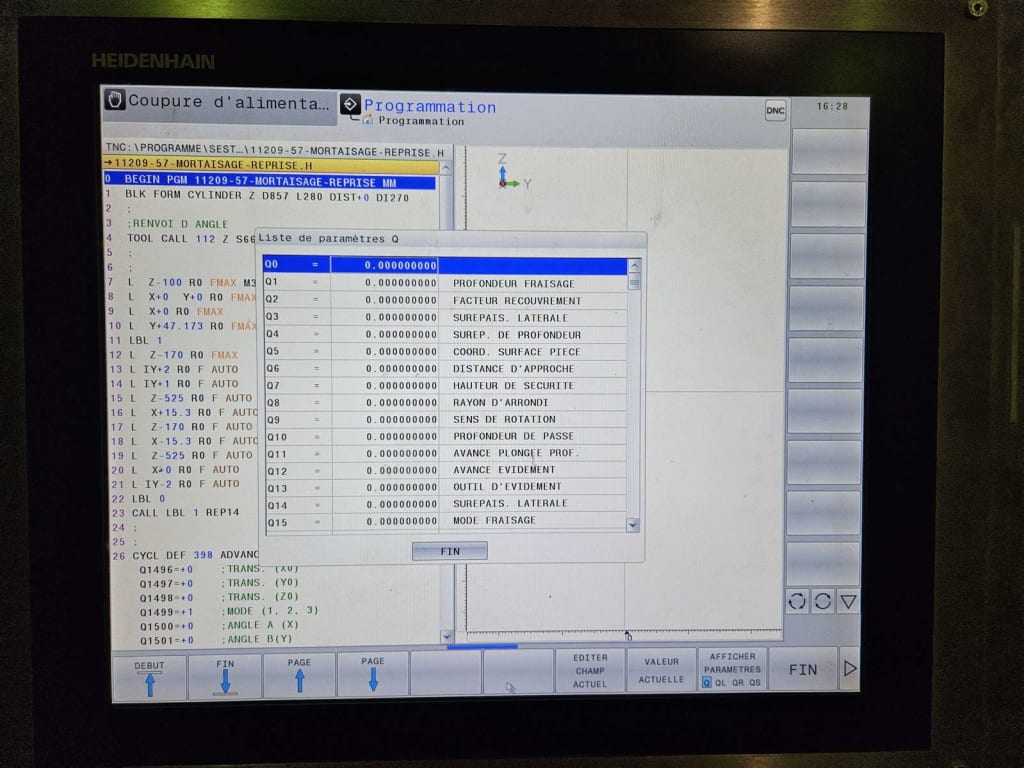The width and height of the screenshot is (1024, 768).
Task: Click the Coupure d'alimentation mode icon
Action: (x=114, y=101)
